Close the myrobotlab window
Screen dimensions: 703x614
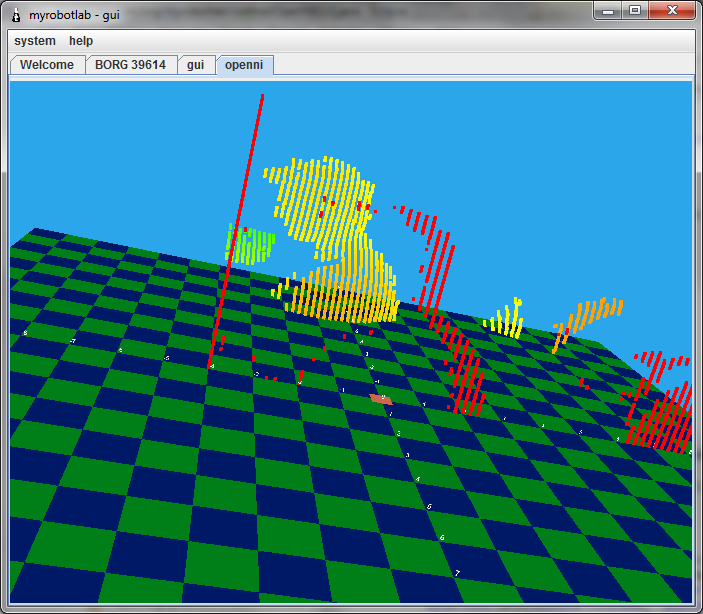pos(672,10)
